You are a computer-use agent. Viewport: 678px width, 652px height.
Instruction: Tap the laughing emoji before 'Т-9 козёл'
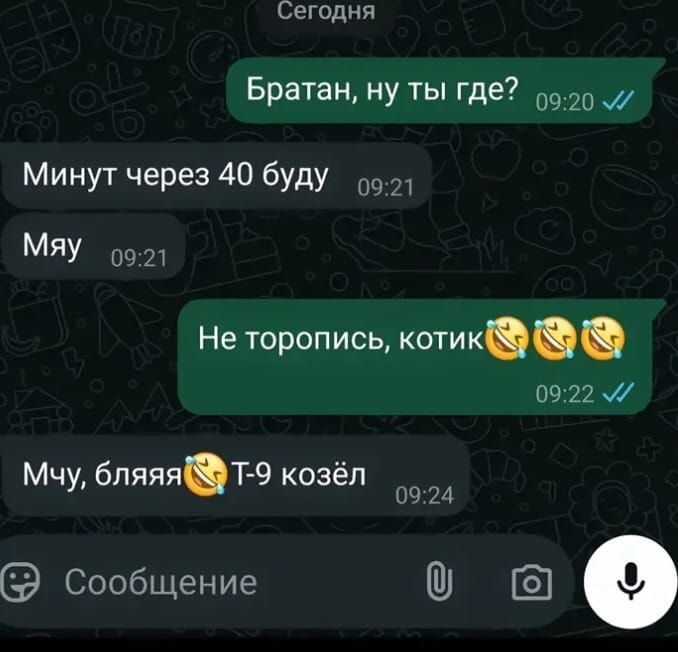tap(205, 473)
